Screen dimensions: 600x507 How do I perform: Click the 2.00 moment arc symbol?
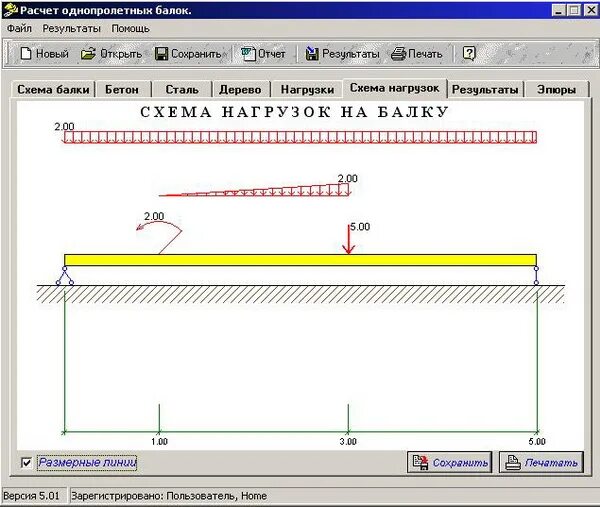(x=160, y=239)
